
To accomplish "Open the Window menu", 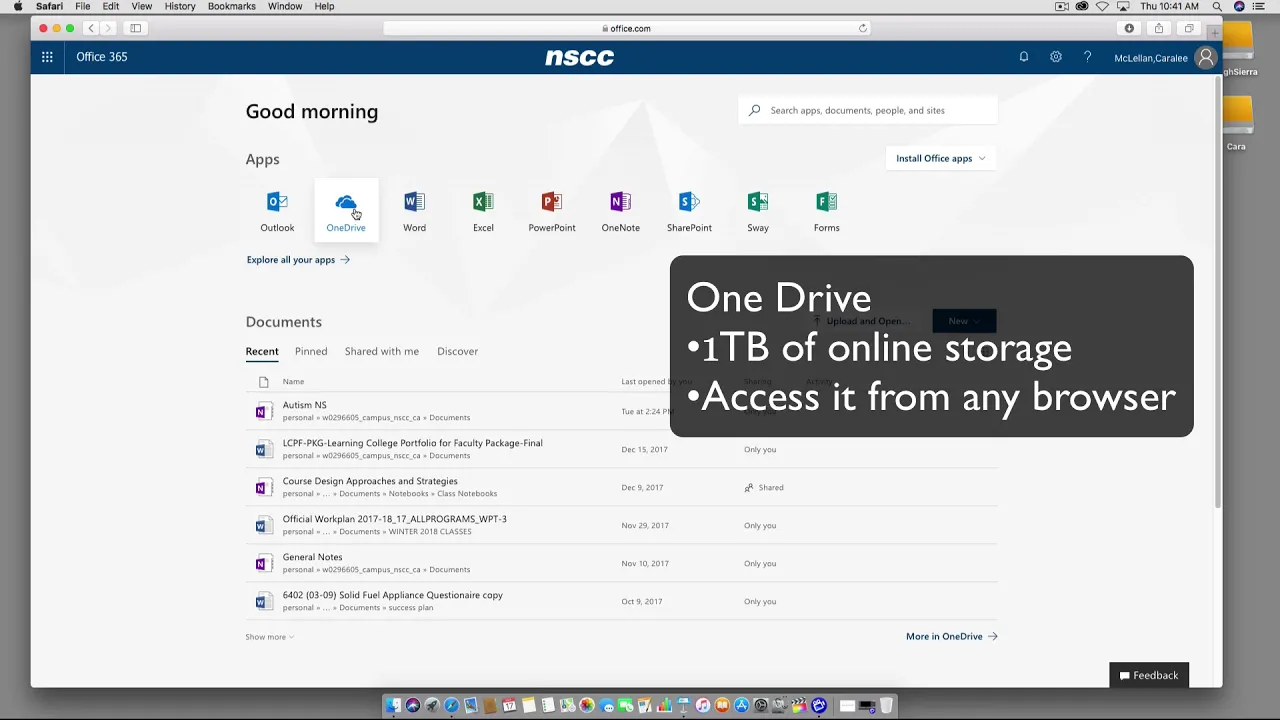I will 285,6.
